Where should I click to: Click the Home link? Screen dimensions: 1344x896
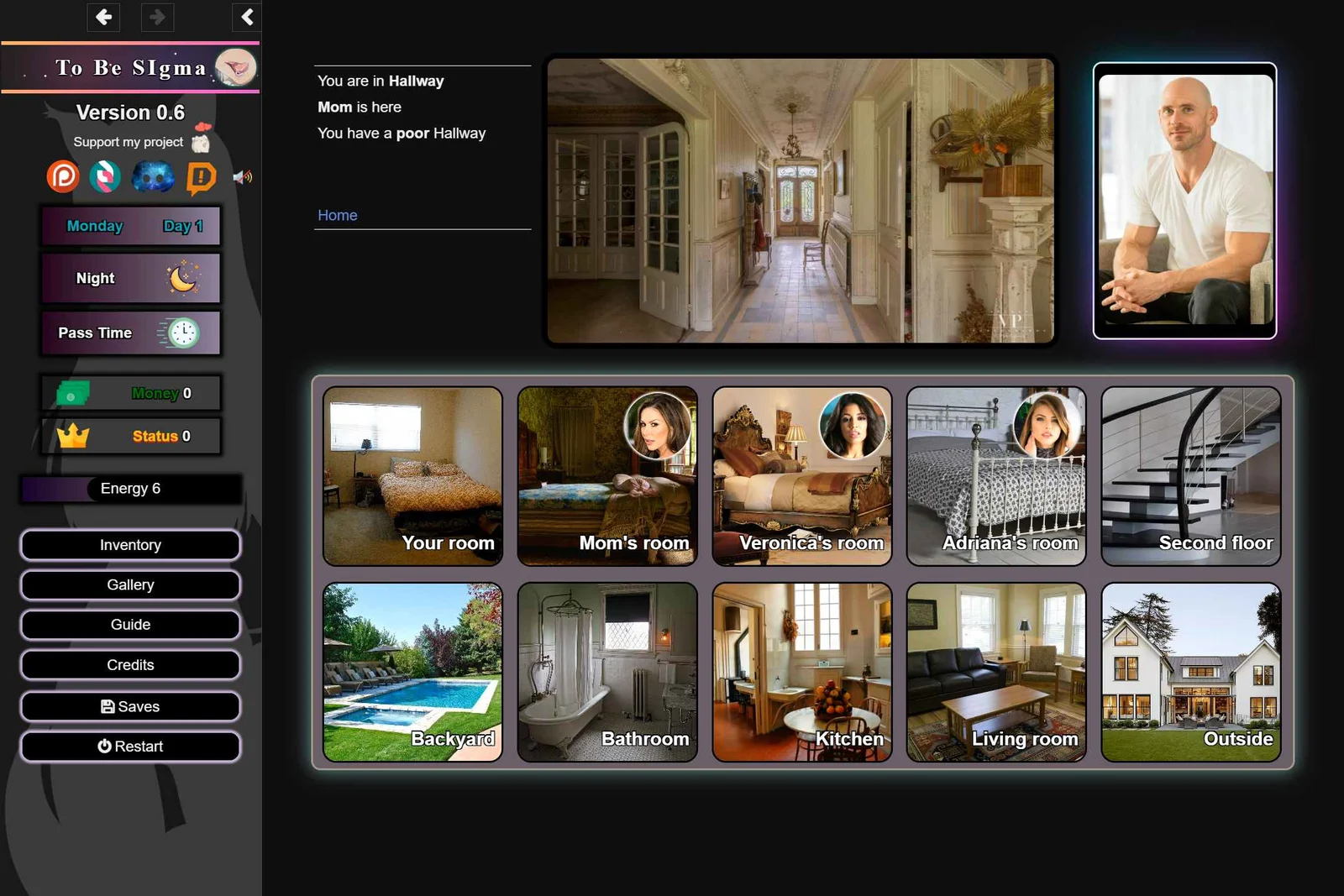pyautogui.click(x=338, y=215)
